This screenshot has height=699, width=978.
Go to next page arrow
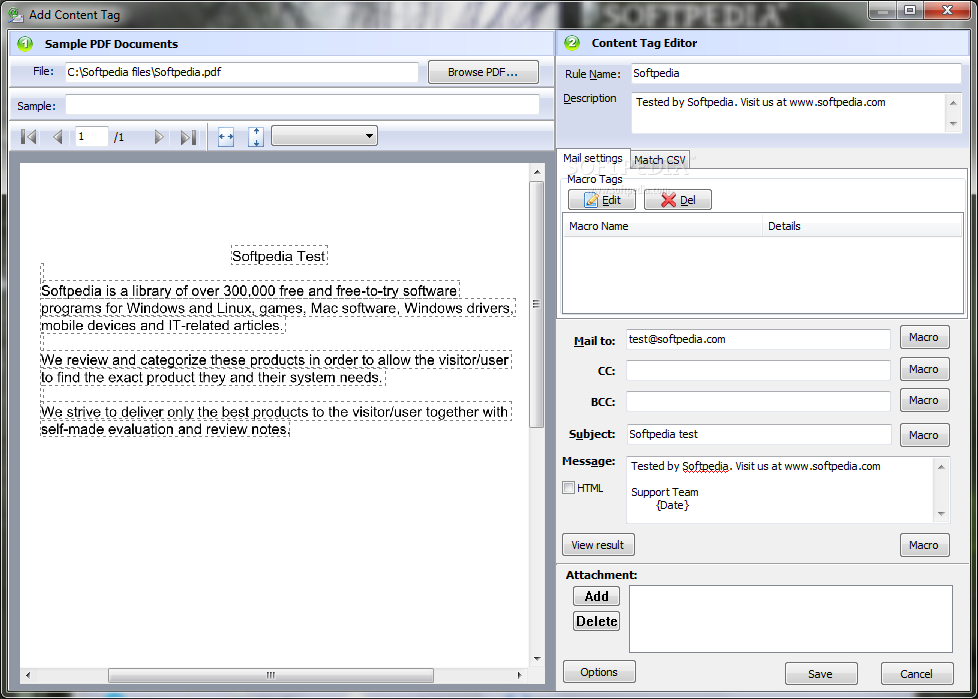coord(158,137)
